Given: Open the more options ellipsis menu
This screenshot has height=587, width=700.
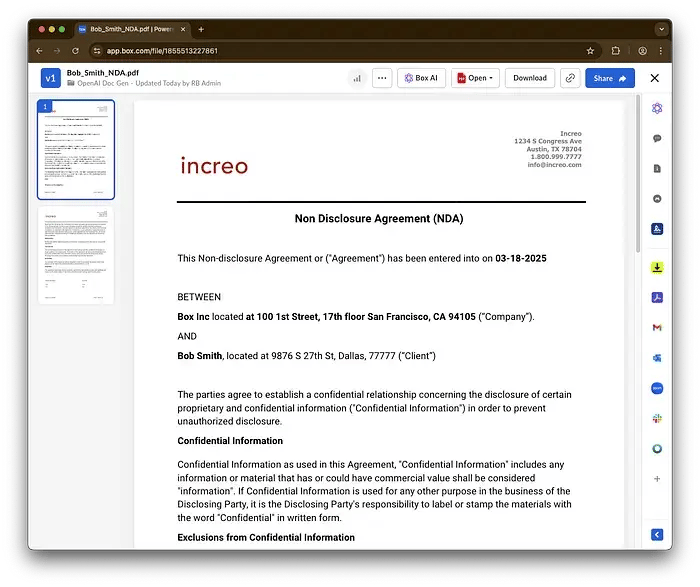Looking at the screenshot, I should click(x=382, y=78).
